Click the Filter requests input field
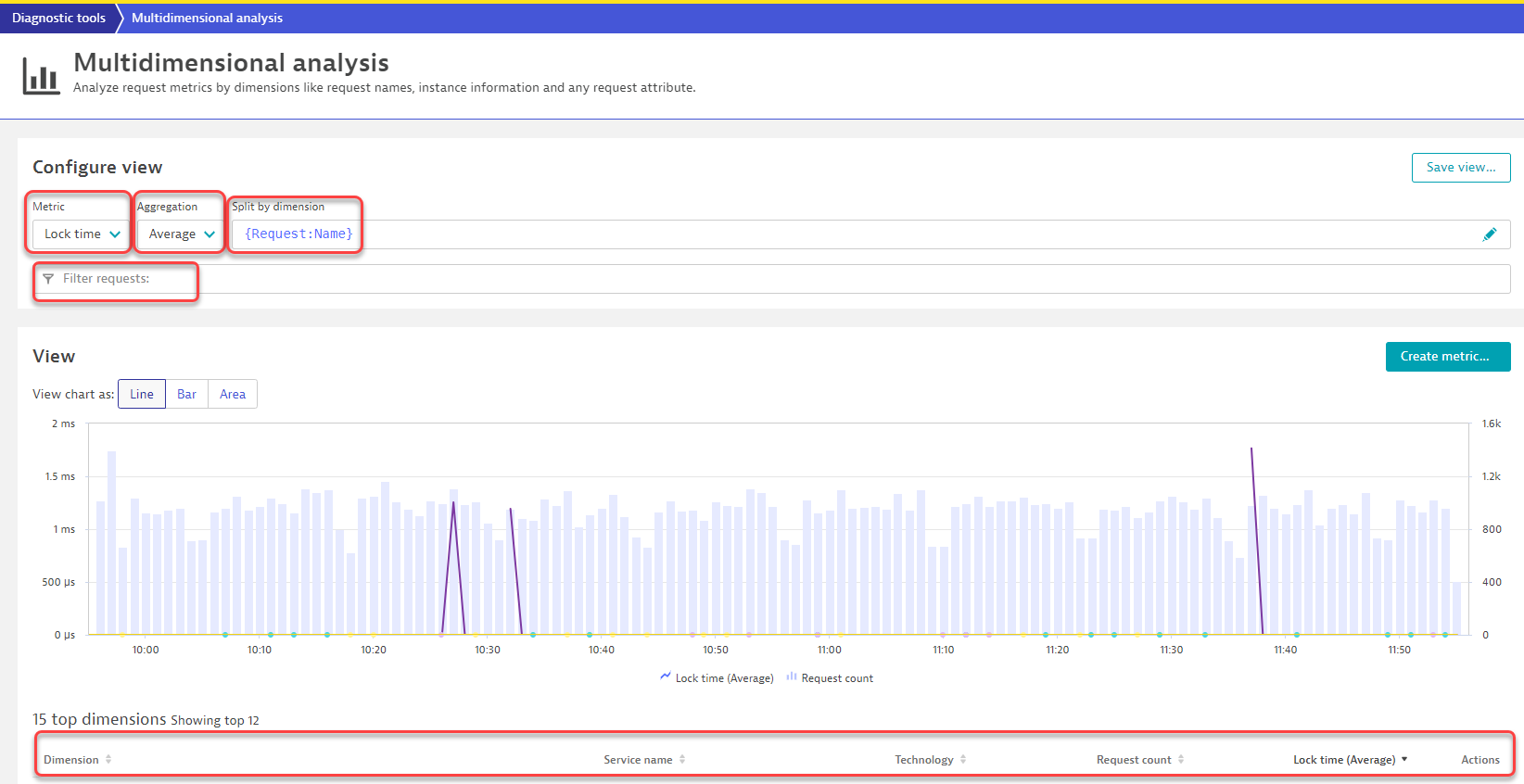Image resolution: width=1524 pixels, height=784 pixels. tap(742, 279)
